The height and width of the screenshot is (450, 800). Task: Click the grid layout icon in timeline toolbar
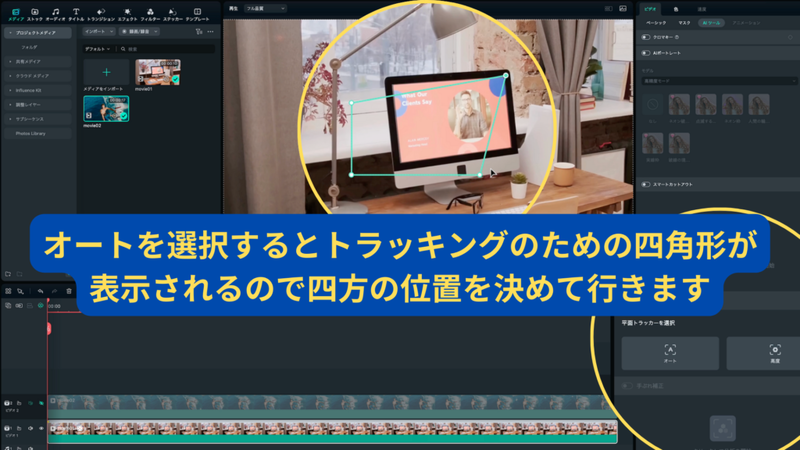point(8,291)
